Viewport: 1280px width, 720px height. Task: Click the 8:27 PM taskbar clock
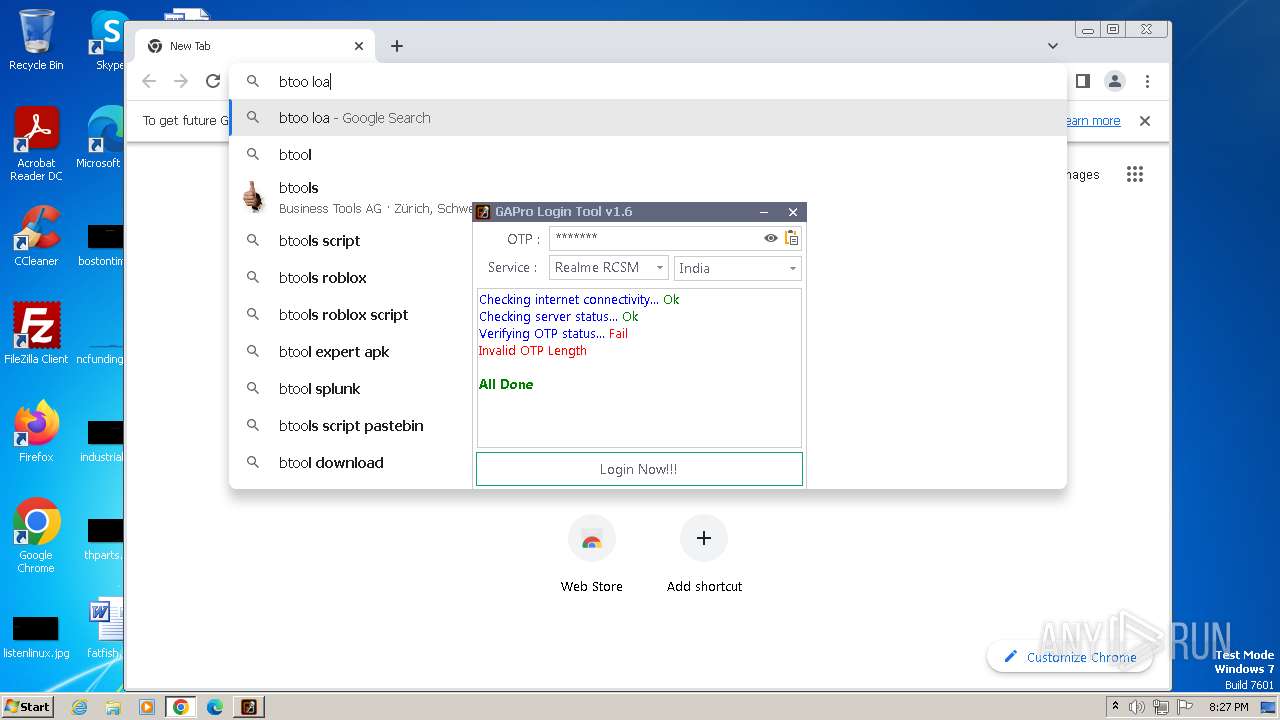point(1229,707)
